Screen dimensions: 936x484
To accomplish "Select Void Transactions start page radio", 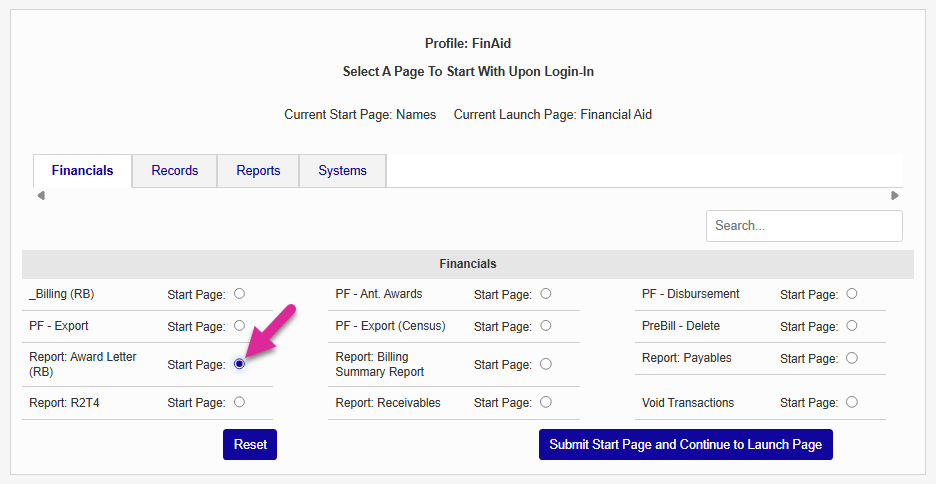I will tap(851, 402).
